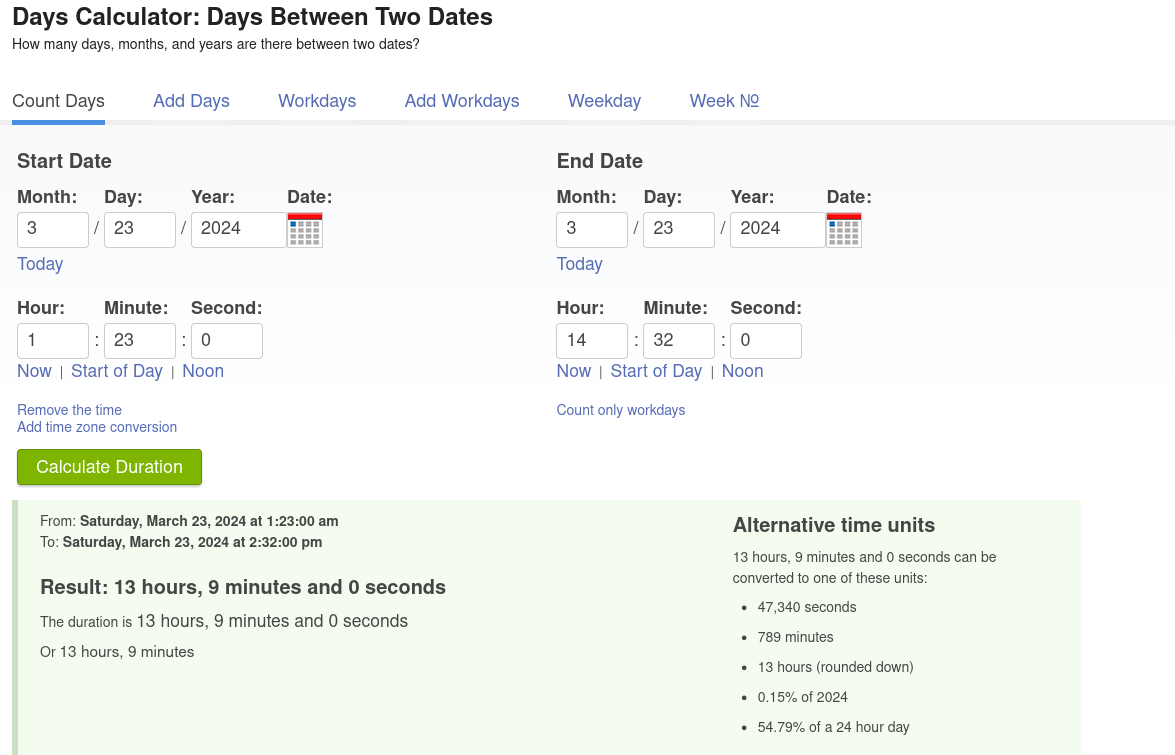Click Start of Day under Start Date

(117, 371)
